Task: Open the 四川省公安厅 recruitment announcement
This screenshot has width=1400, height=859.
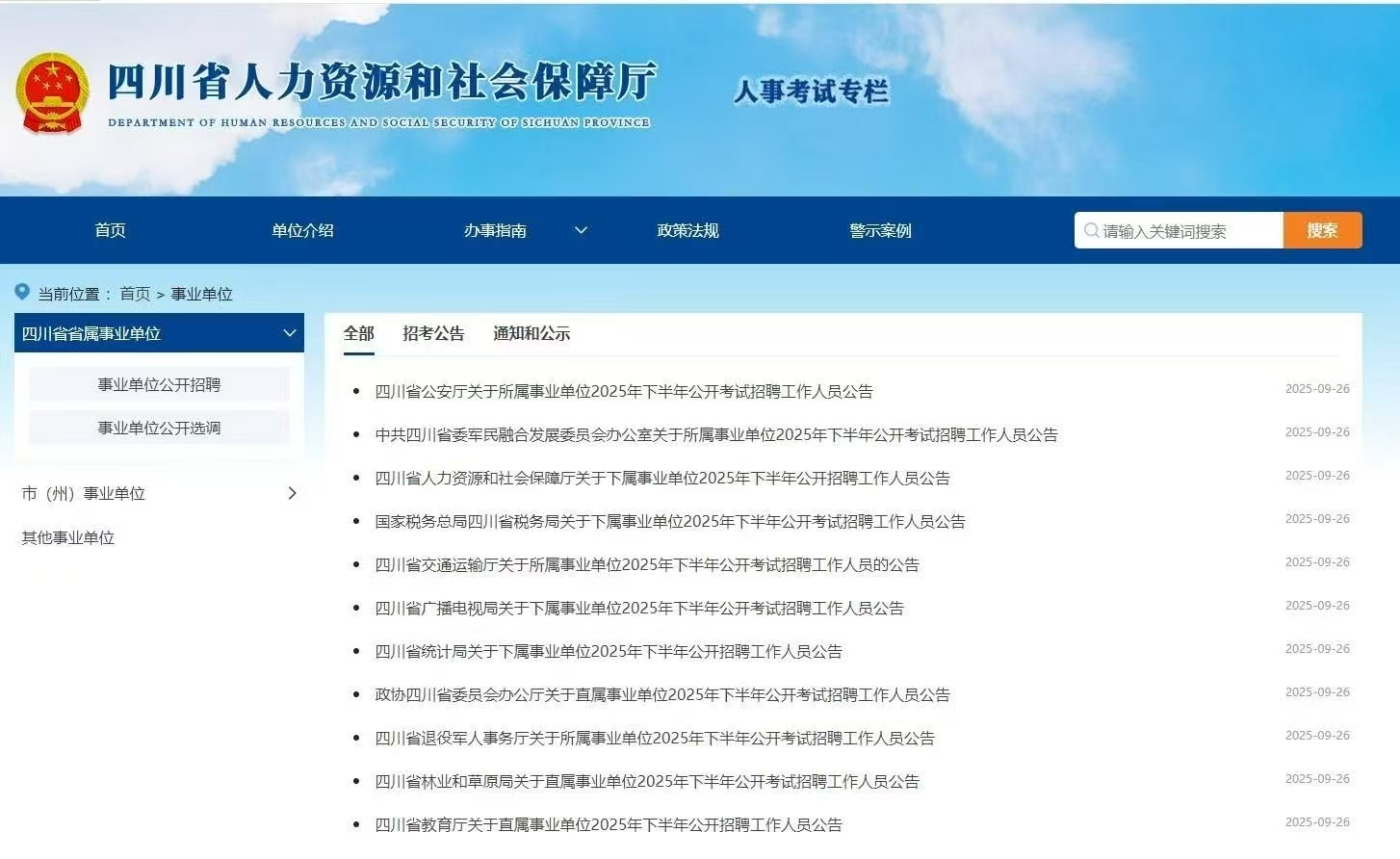Action: tap(624, 391)
